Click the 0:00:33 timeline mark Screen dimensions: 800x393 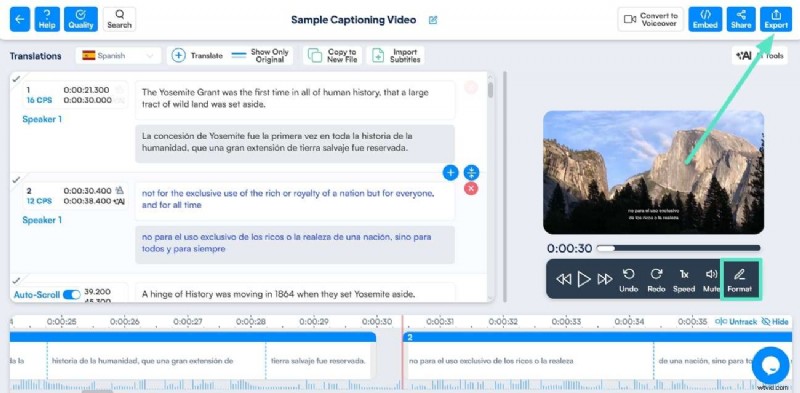point(566,322)
